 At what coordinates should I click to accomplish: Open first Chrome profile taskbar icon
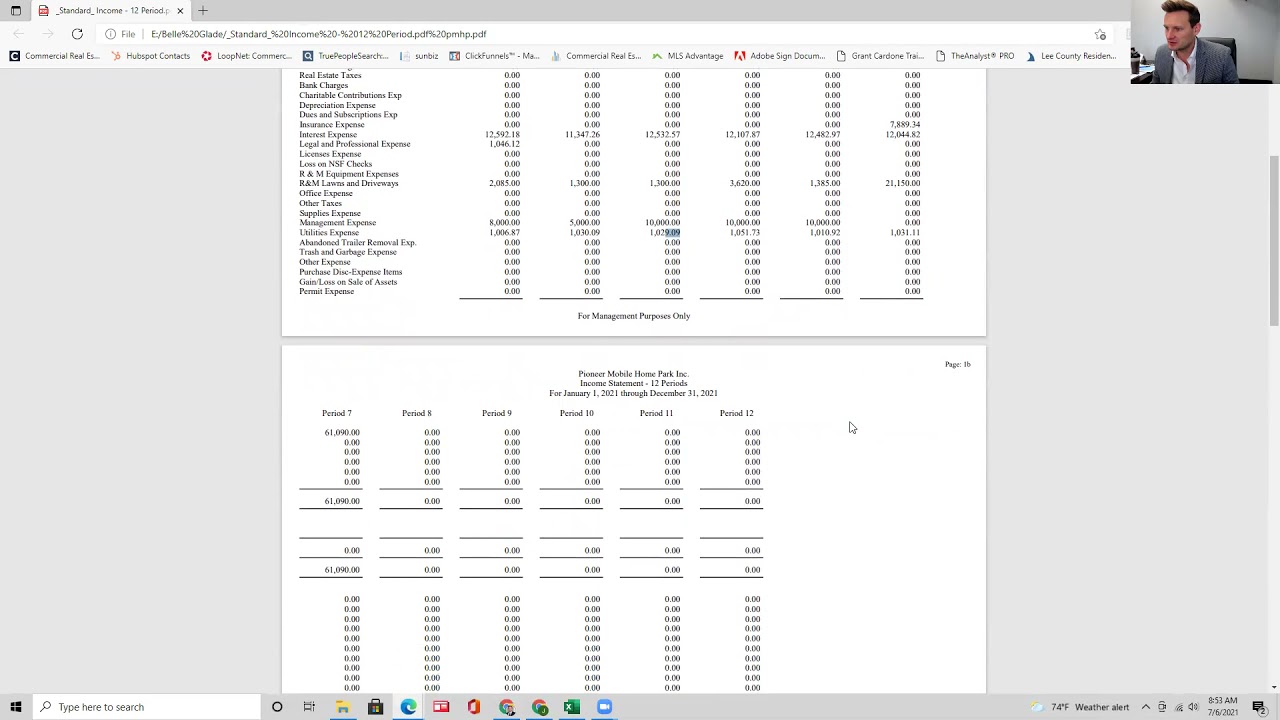pos(507,707)
